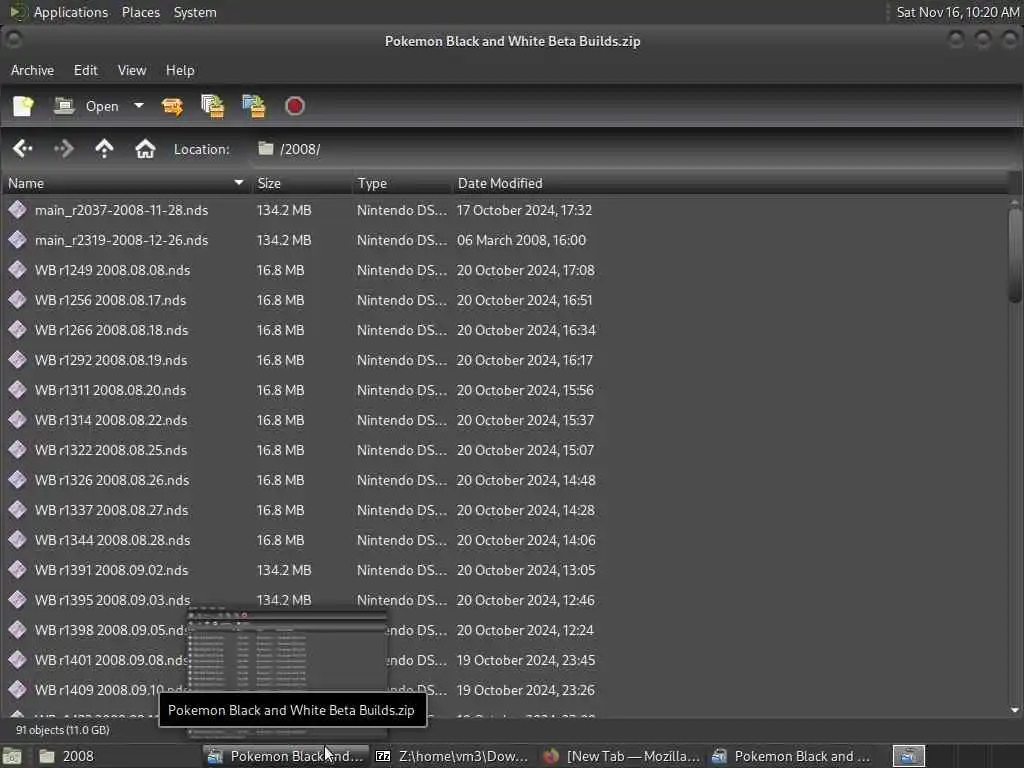
Task: Click the date 19 October 2024, 23:45
Action: pos(526,660)
